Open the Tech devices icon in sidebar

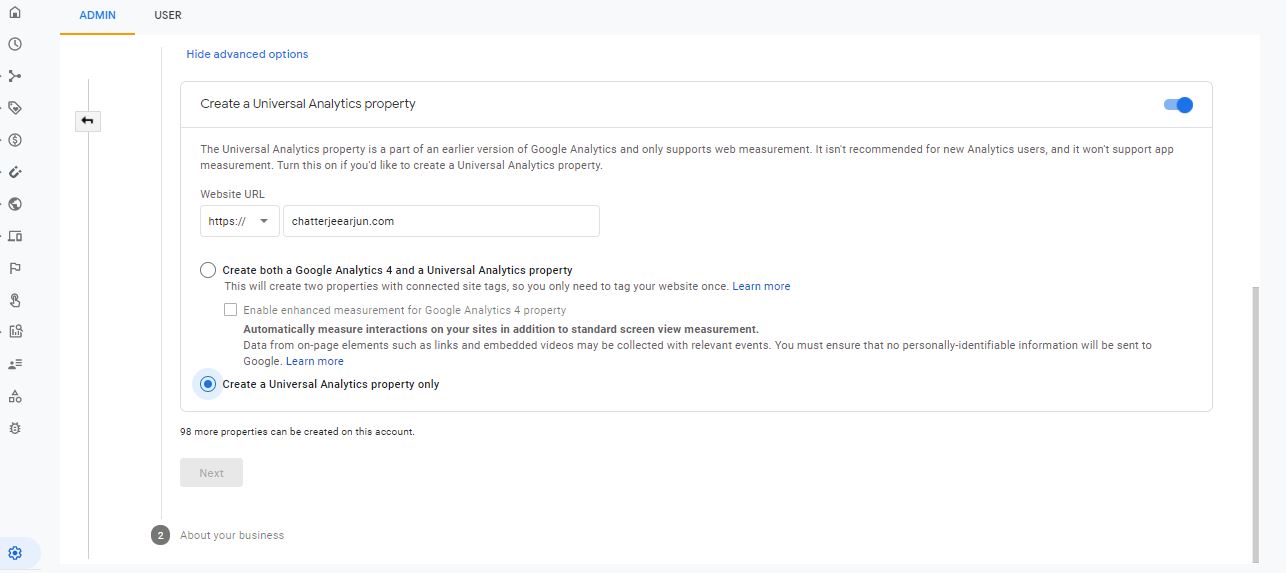point(15,236)
